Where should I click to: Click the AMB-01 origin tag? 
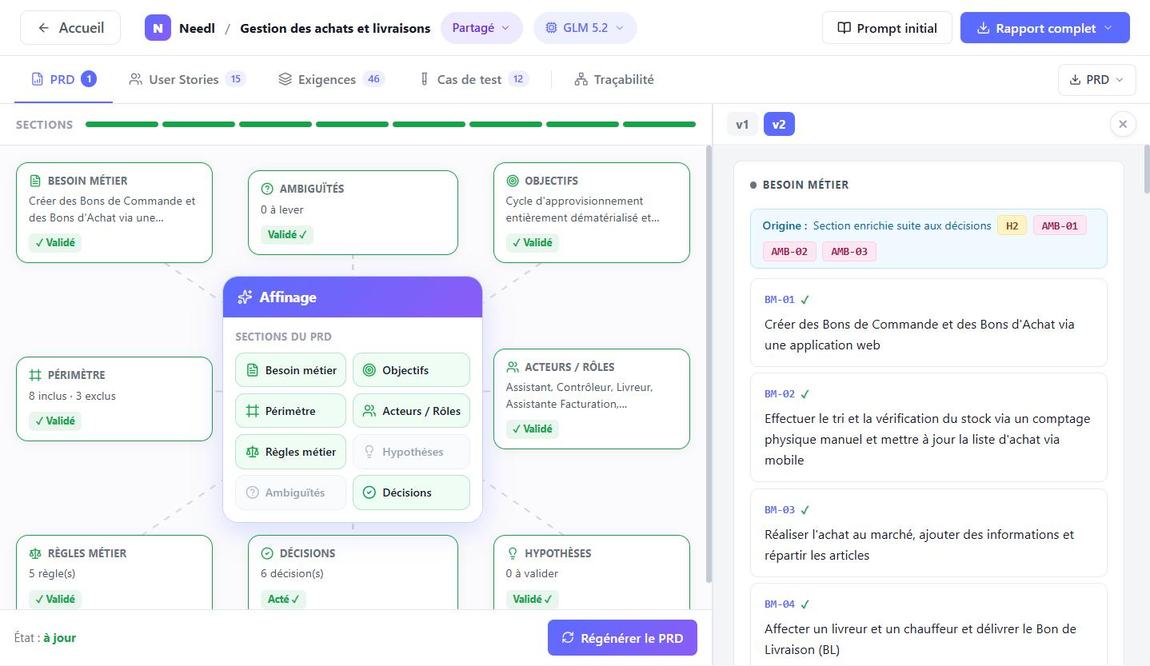click(1060, 226)
